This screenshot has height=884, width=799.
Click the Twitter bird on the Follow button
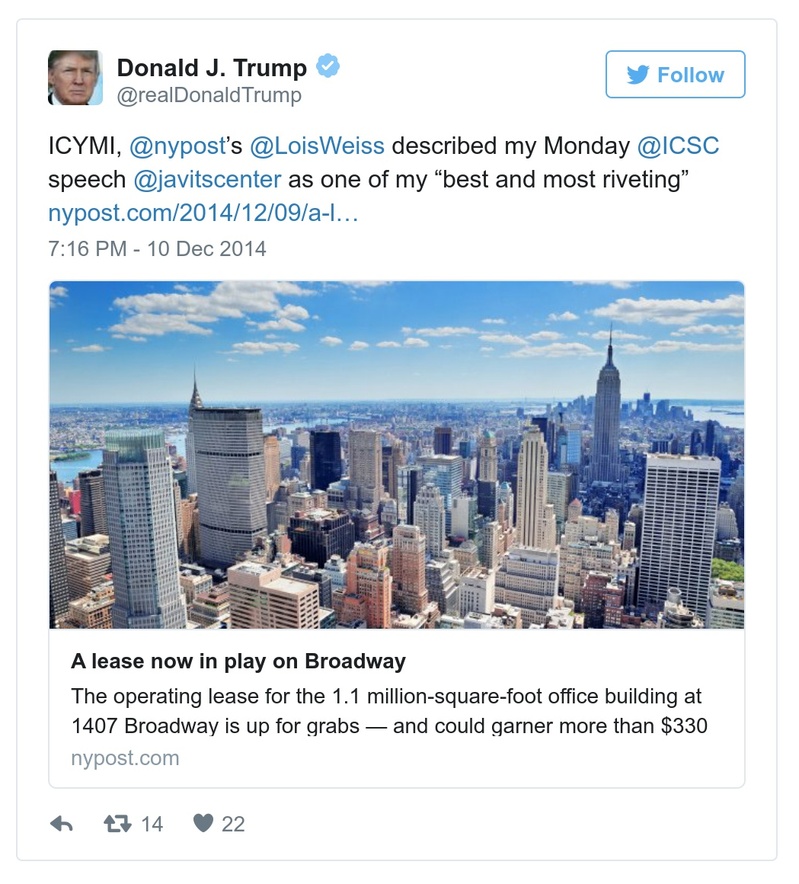[x=636, y=74]
